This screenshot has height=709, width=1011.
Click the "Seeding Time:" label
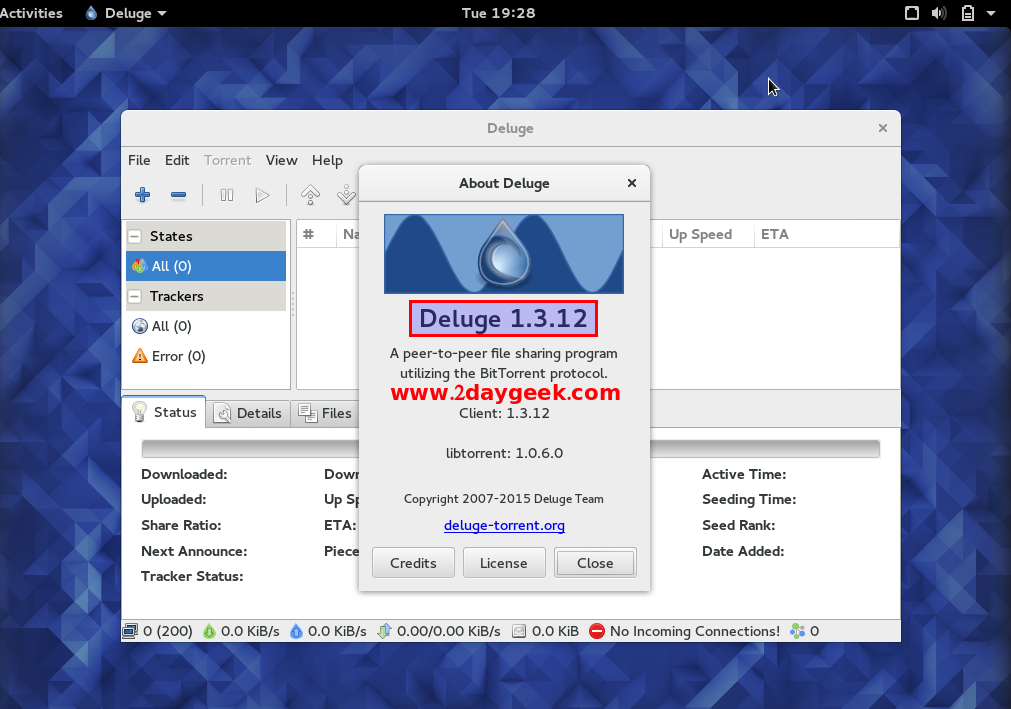(749, 500)
